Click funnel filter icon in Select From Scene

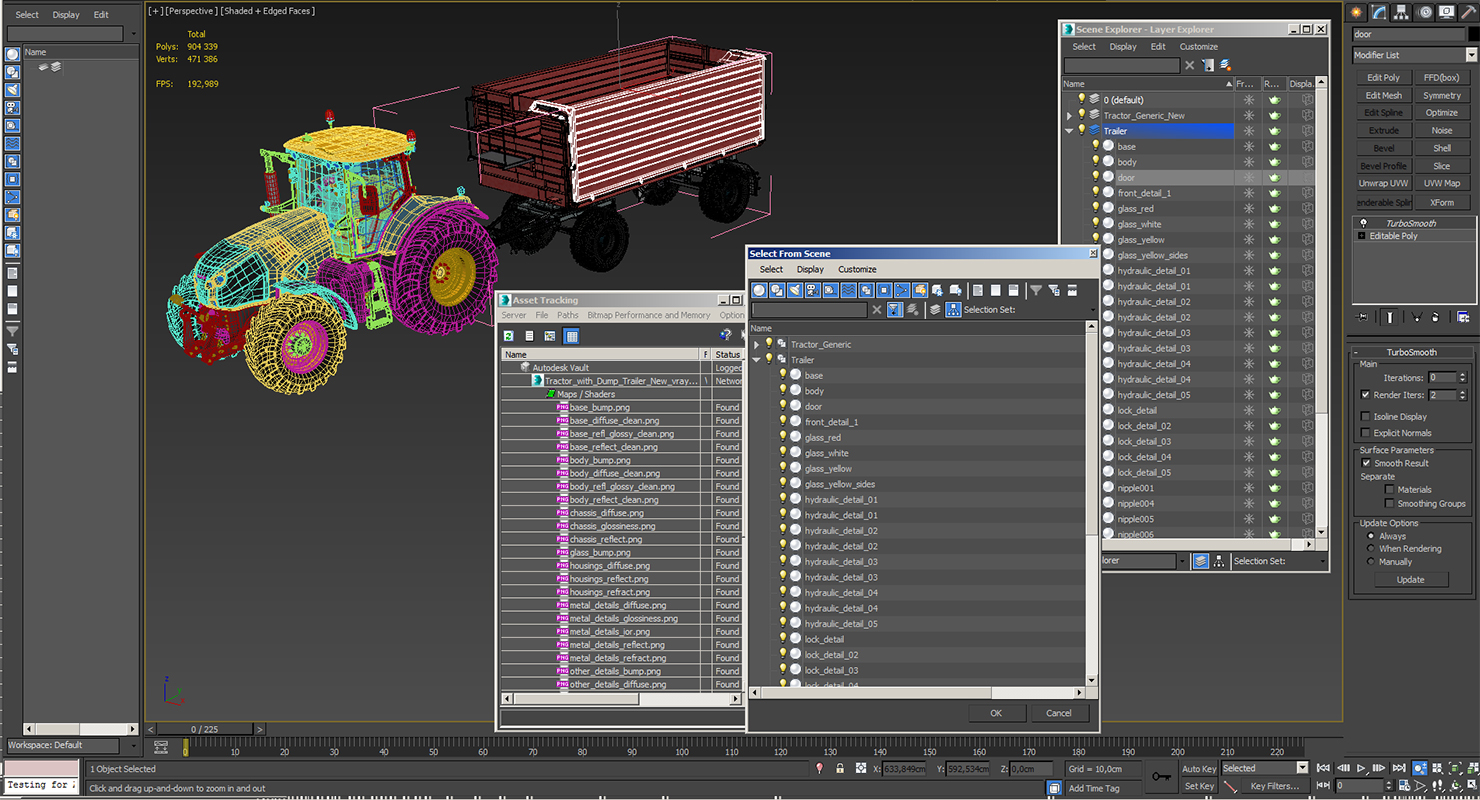(x=1036, y=290)
